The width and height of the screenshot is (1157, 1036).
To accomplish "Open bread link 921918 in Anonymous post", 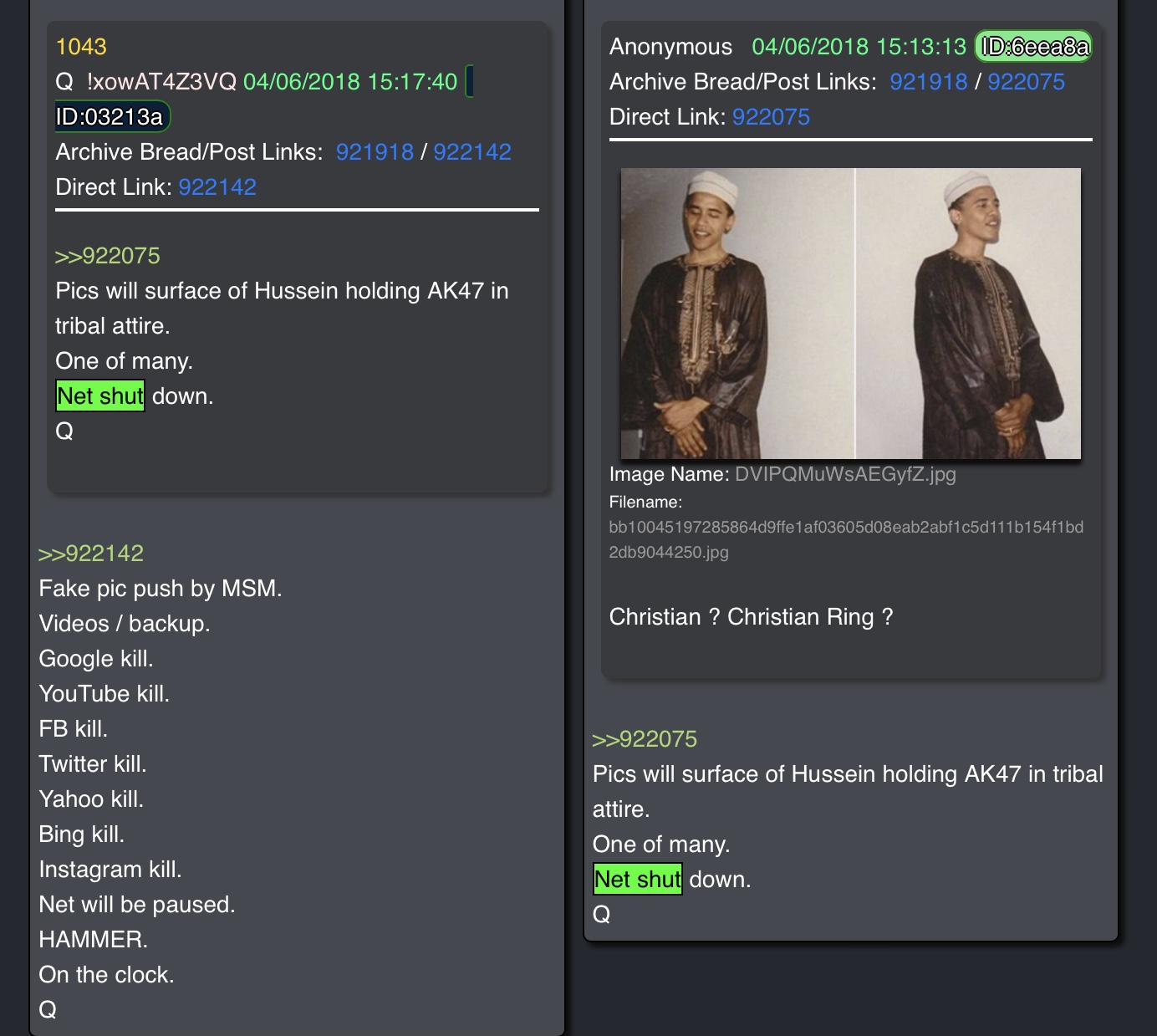I will (929, 82).
